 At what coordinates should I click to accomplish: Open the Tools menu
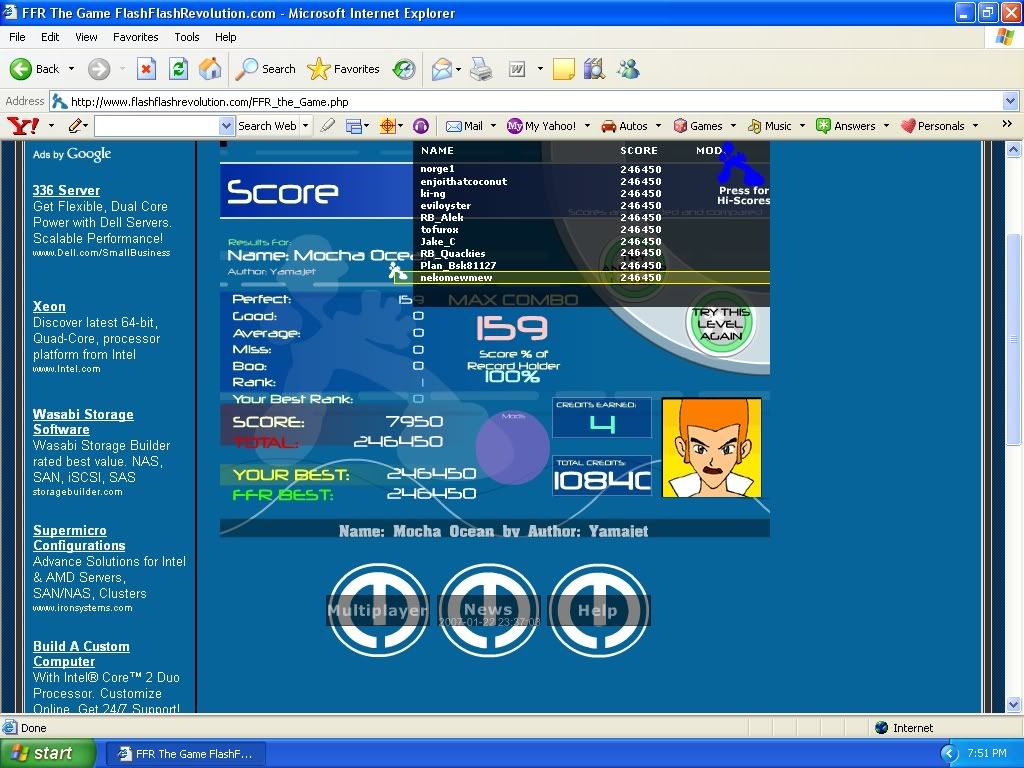pos(187,37)
